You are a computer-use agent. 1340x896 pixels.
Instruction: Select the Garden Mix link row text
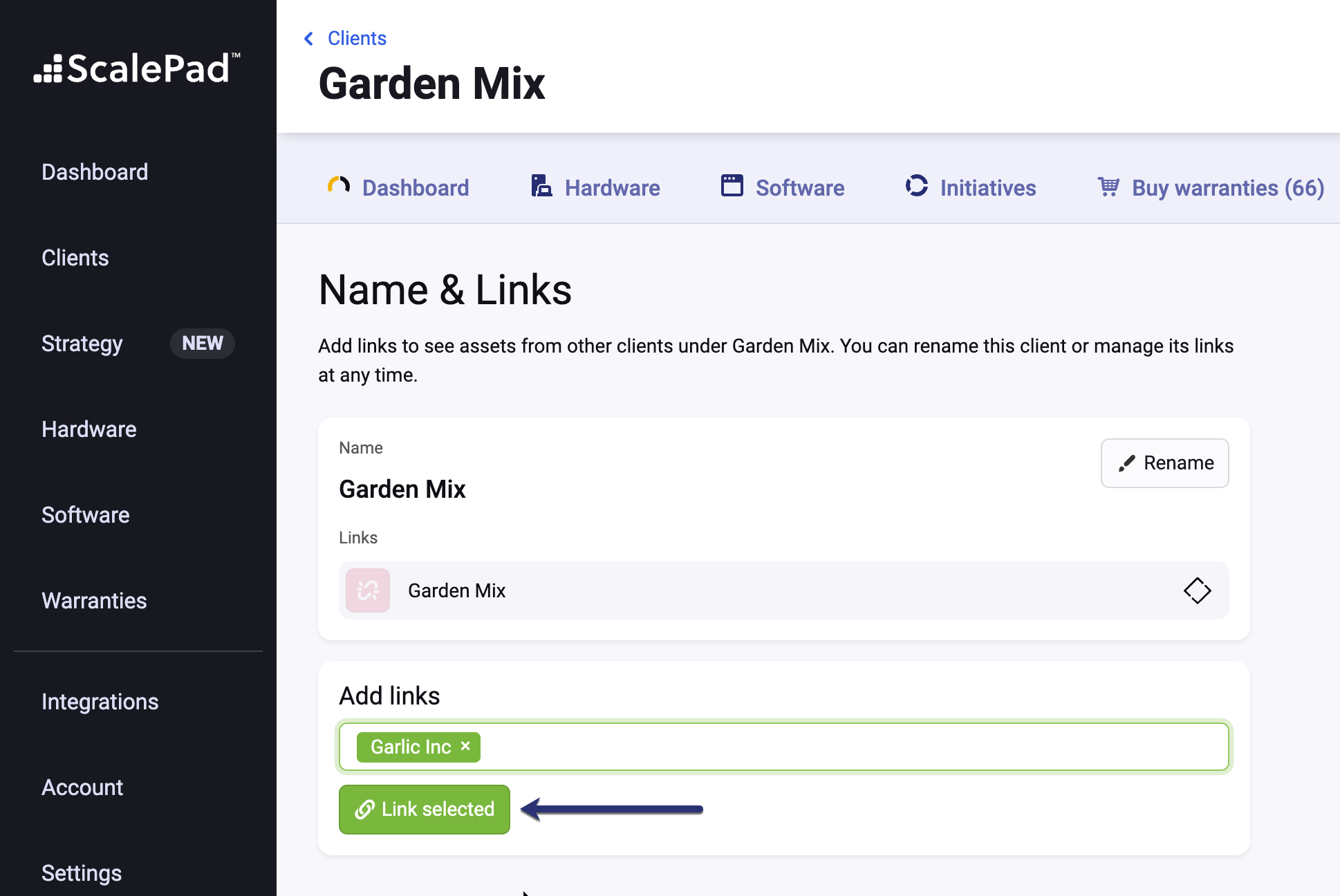457,590
